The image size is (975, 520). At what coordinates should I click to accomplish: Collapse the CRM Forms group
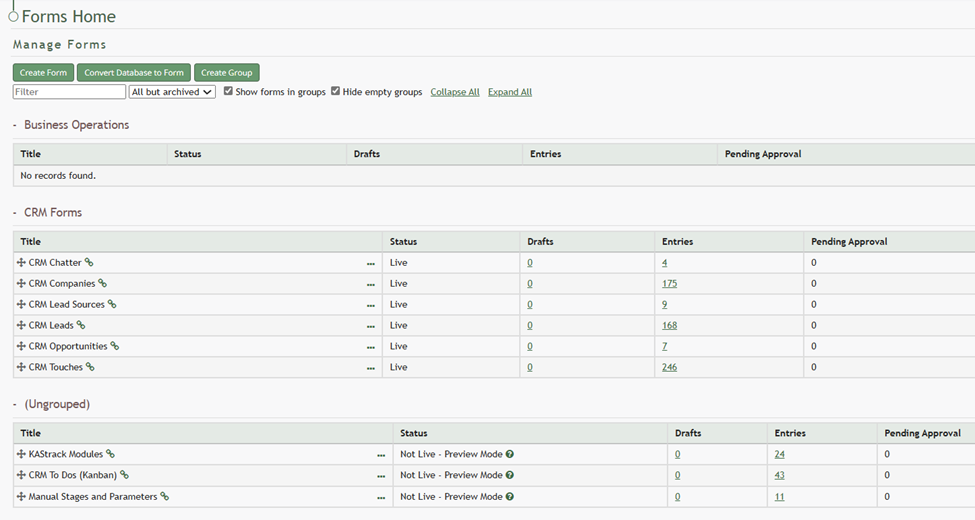coord(15,213)
